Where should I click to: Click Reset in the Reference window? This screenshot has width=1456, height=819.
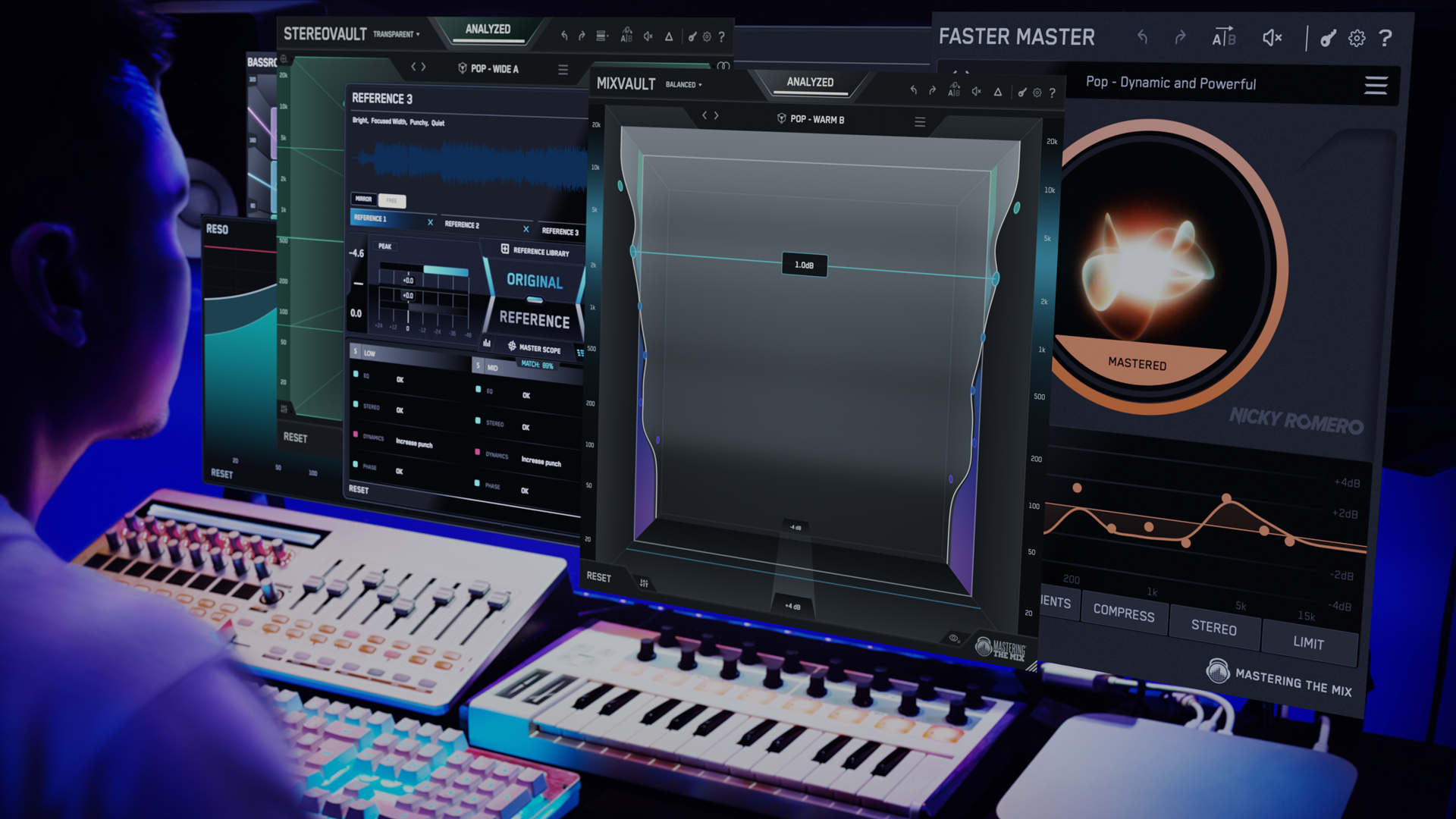[x=359, y=490]
